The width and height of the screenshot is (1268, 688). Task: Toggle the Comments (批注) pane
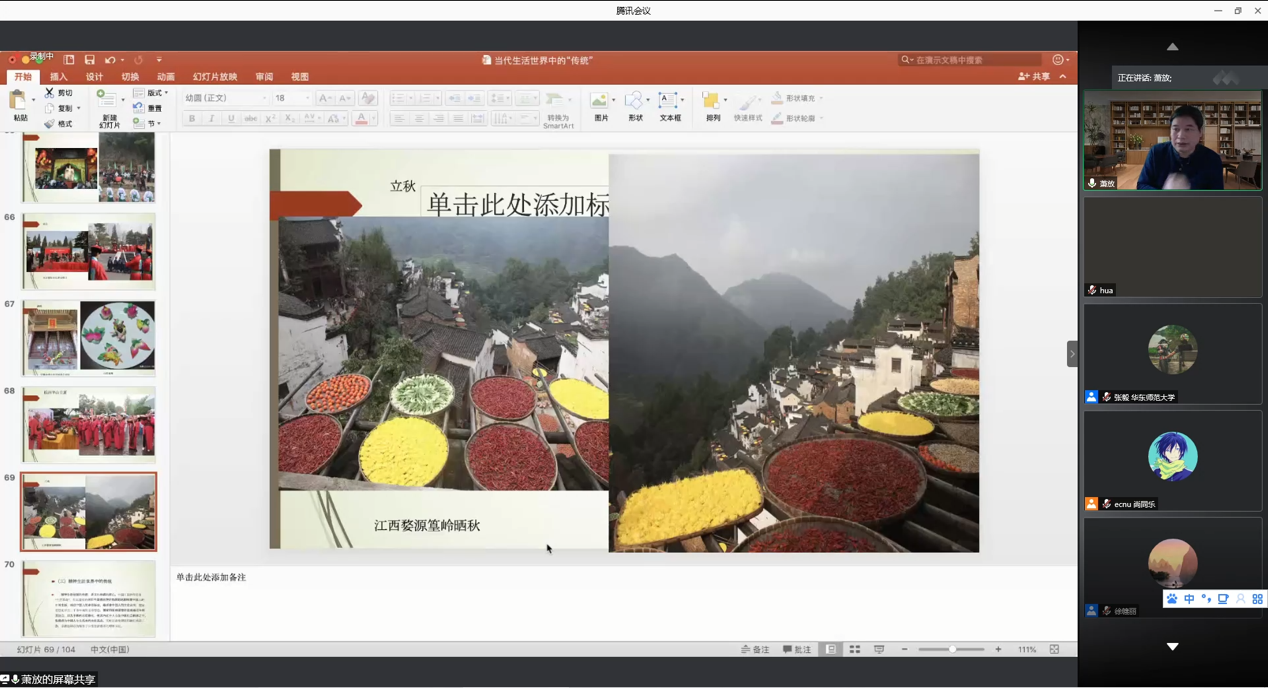click(x=797, y=650)
